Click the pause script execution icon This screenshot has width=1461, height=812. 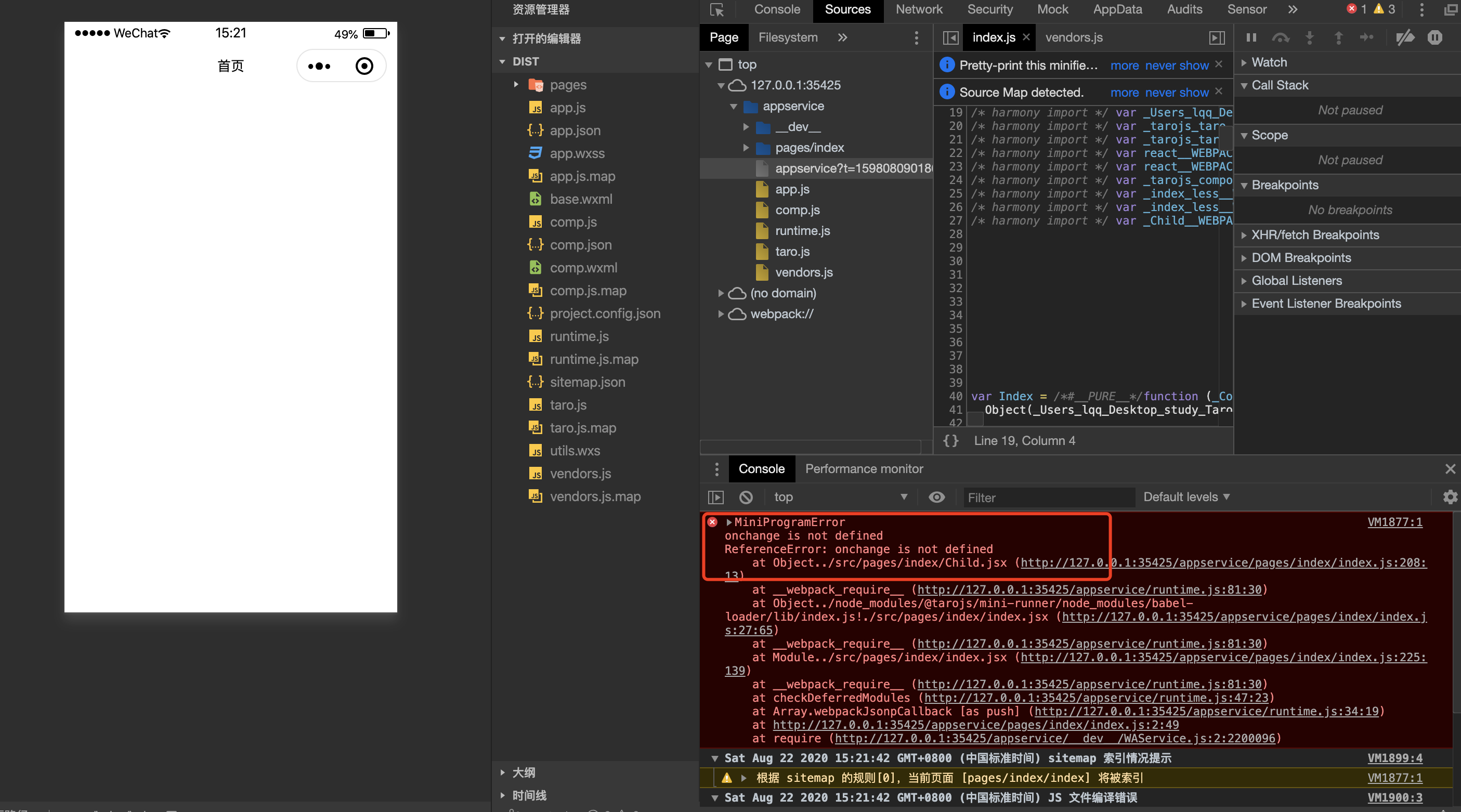[1250, 37]
